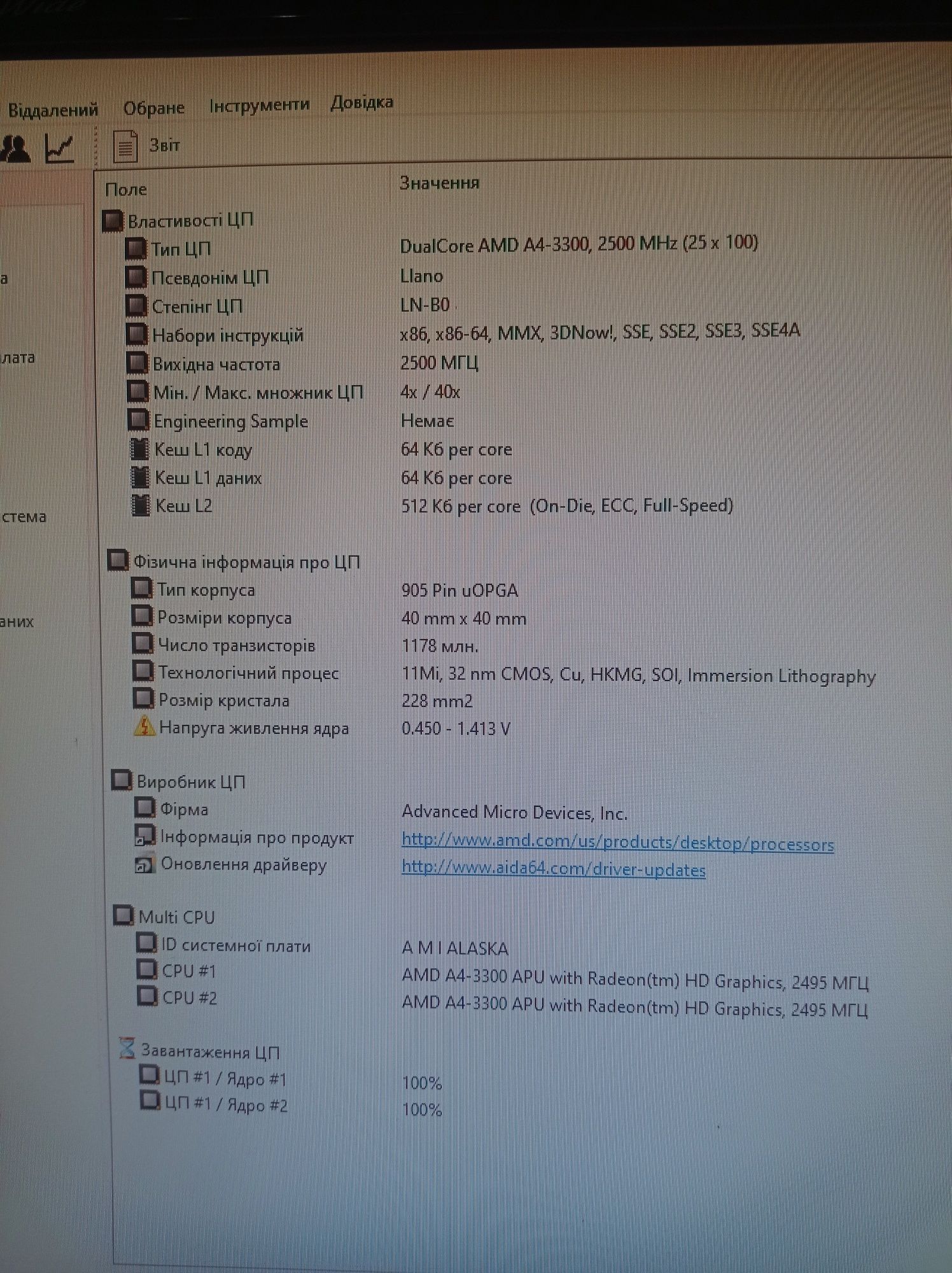Open the Віддалений menu

(52, 110)
